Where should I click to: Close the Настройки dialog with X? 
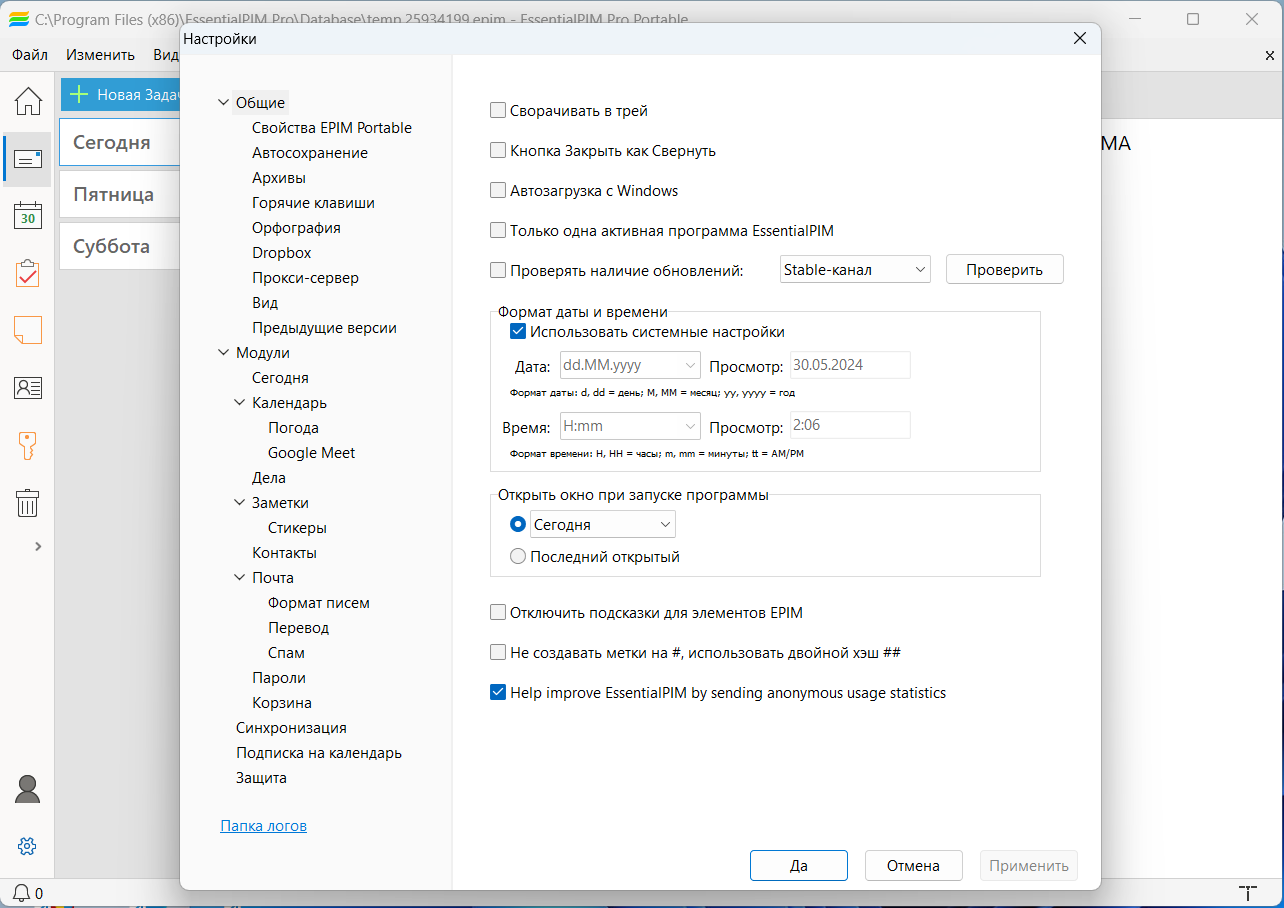pos(1079,38)
